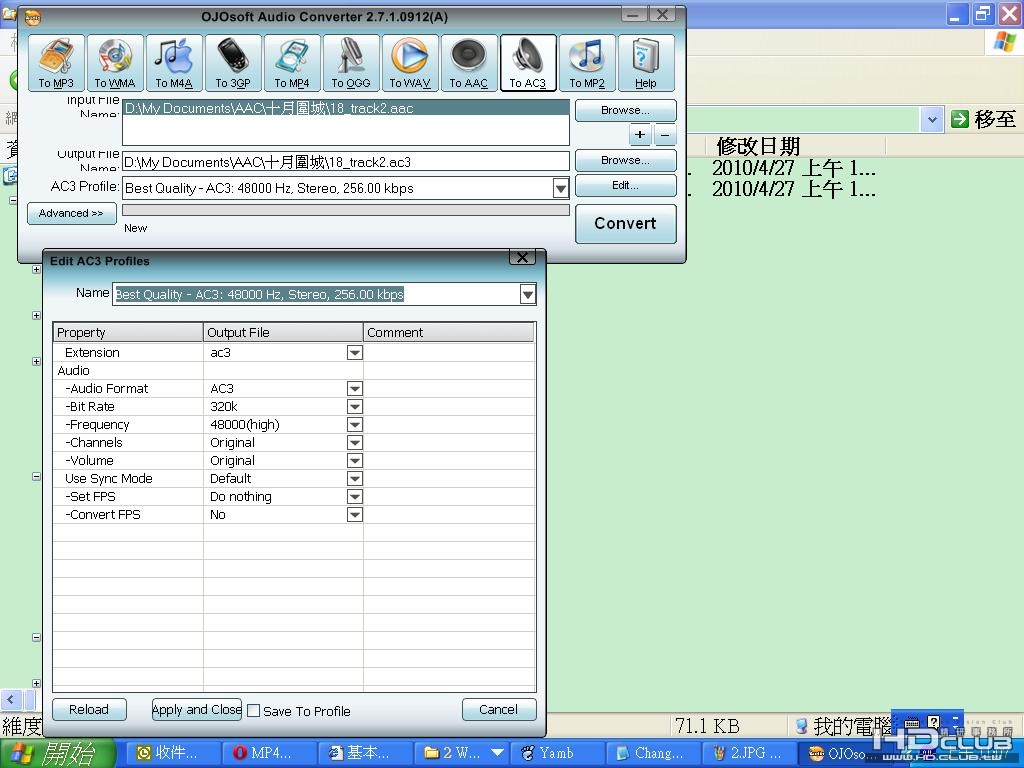Switch to the OJOsoft taskbar item
The image size is (1024, 768).
point(840,753)
